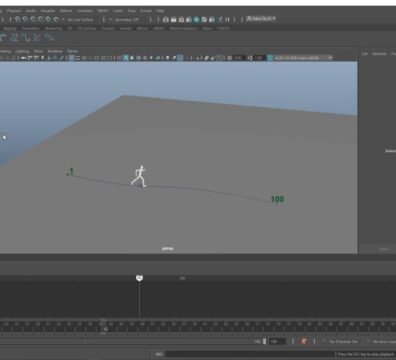Viewport: 396px width, 360px height.
Task: Click the MEL command line input field
Action: [250, 354]
